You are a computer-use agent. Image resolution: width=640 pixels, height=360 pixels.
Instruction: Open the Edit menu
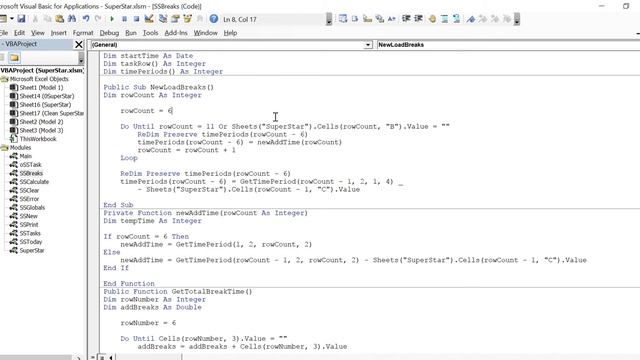(x=19, y=33)
